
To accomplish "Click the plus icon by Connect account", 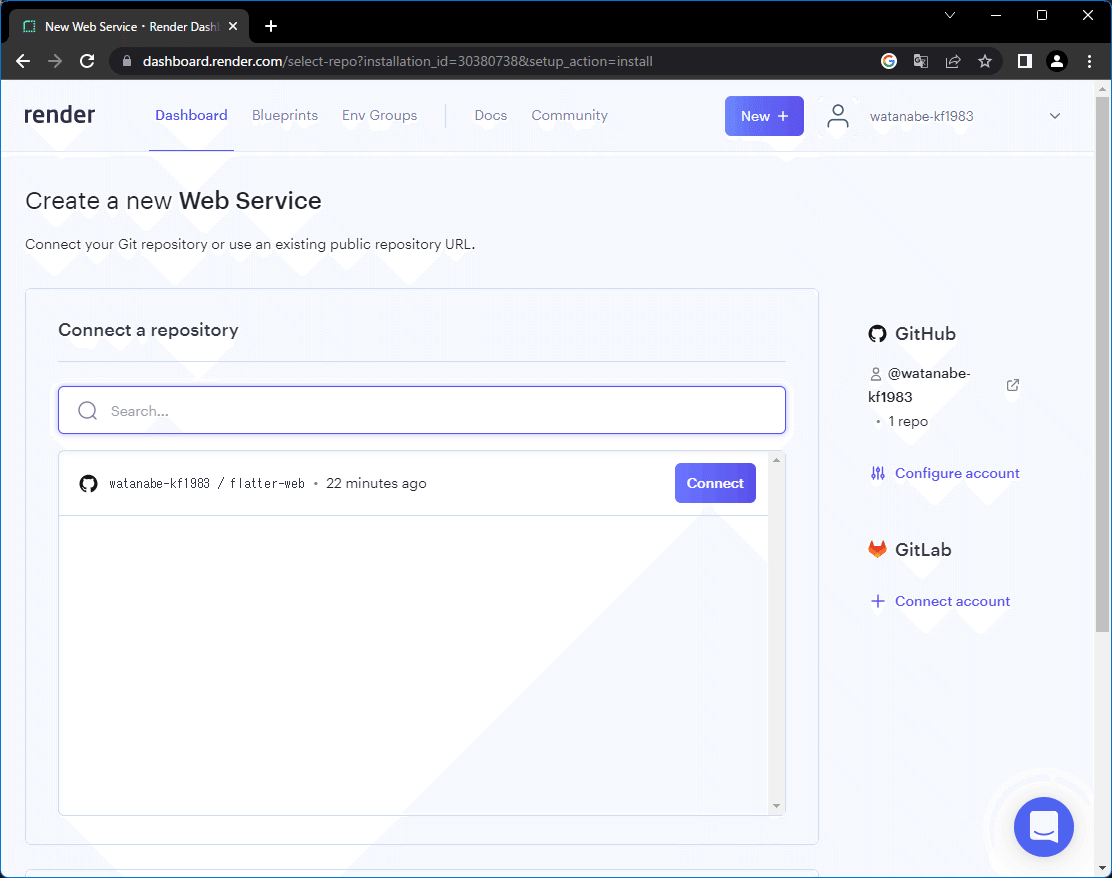I will pyautogui.click(x=878, y=601).
